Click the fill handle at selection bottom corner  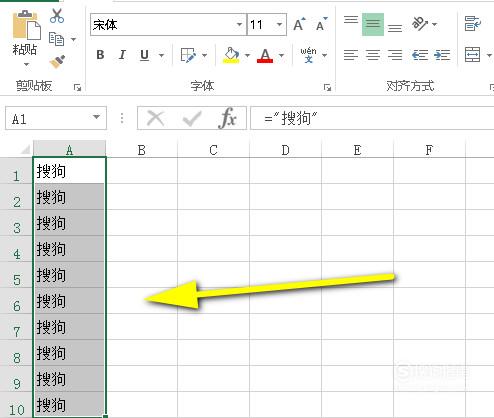(x=106, y=416)
